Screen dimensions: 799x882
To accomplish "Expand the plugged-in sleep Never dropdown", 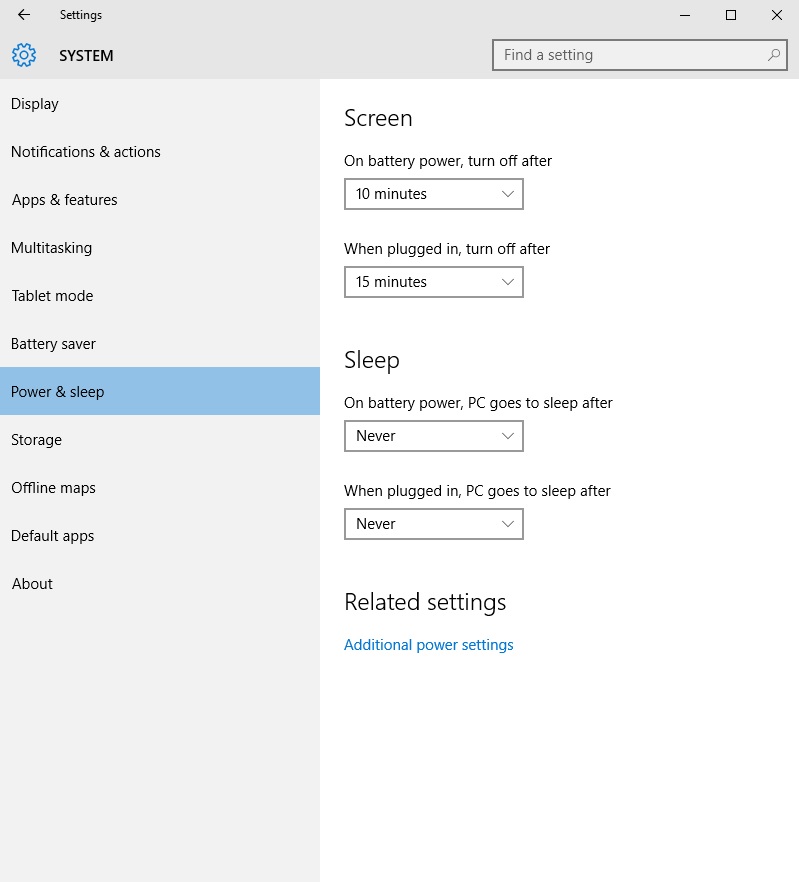I will point(434,524).
